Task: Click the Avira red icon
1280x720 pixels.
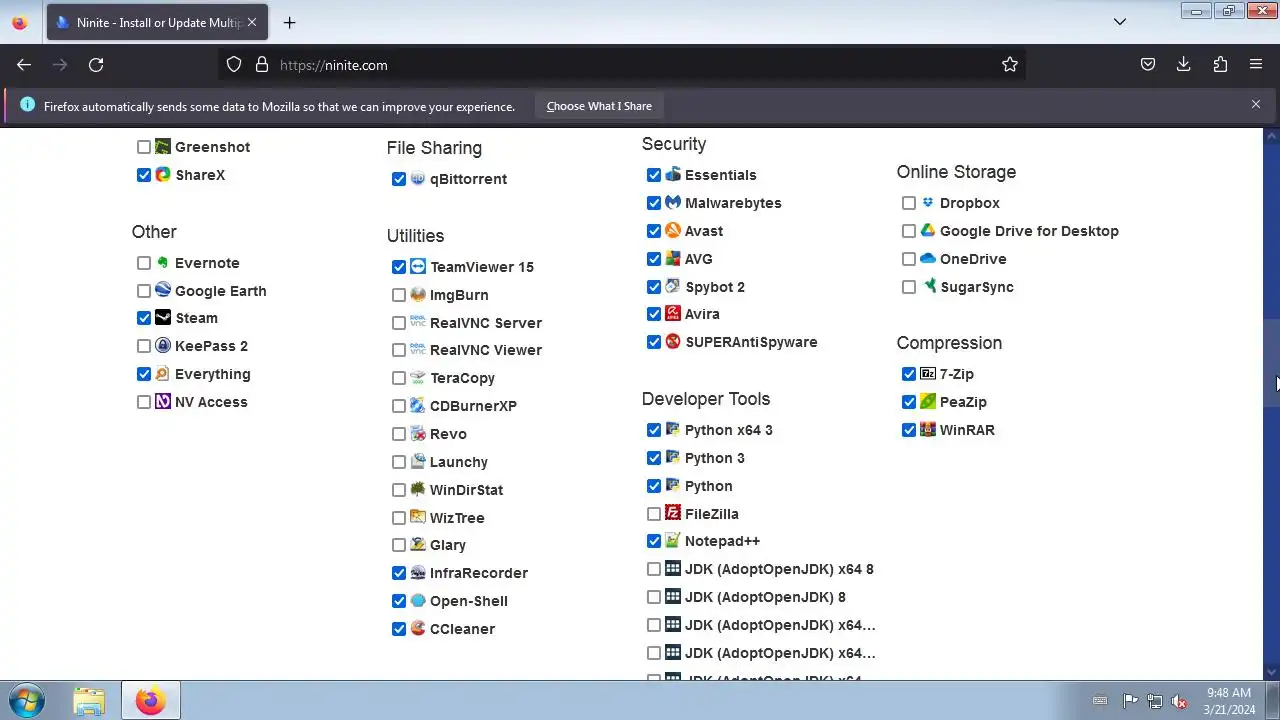Action: click(x=673, y=314)
